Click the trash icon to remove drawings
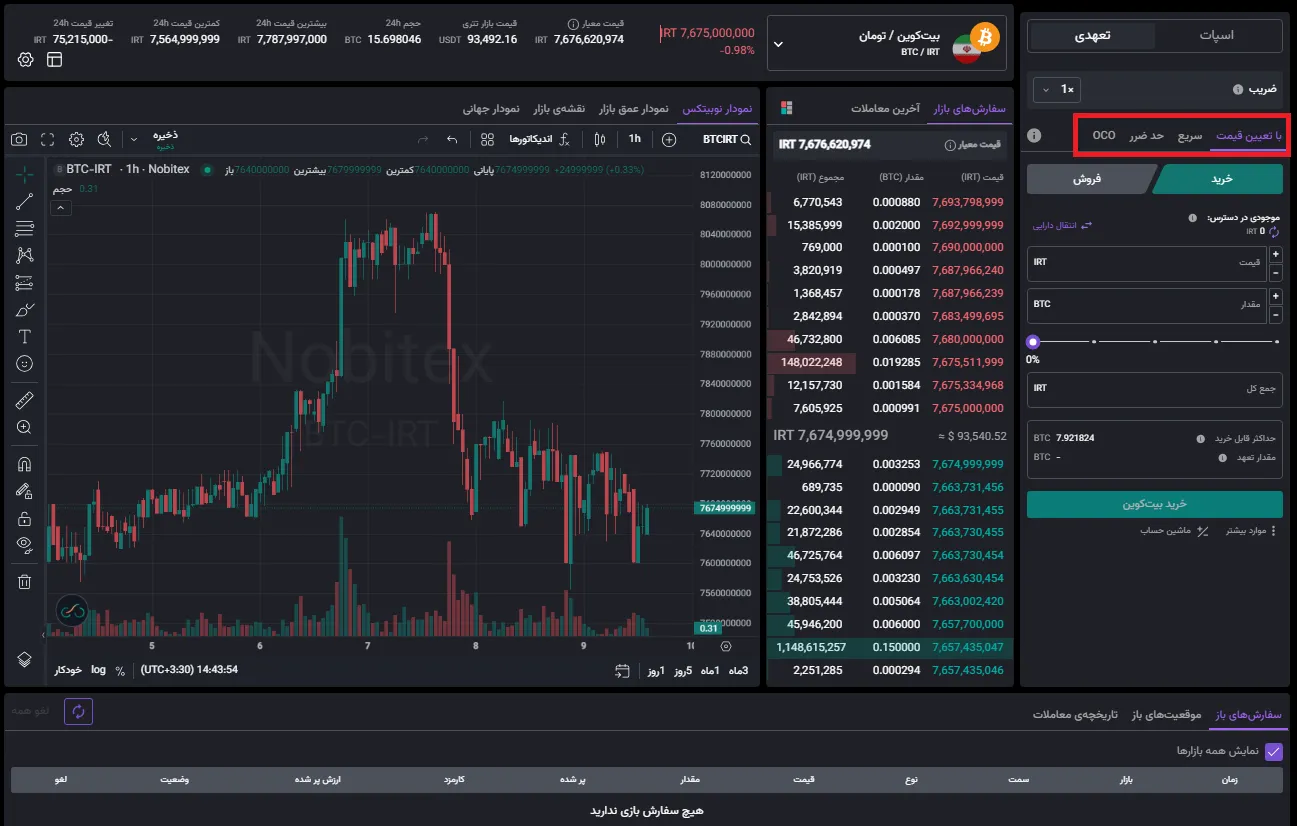This screenshot has height=826, width=1297. (25, 581)
